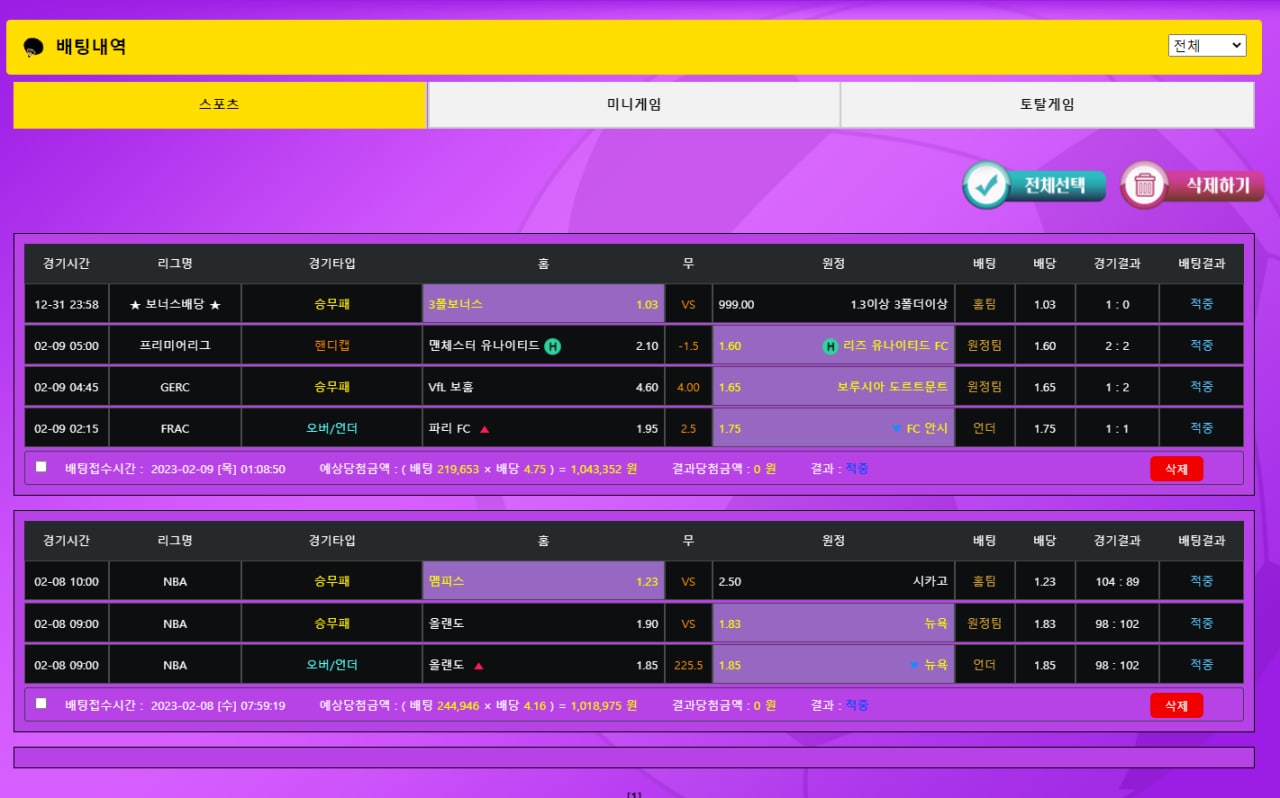Click the trash can icon on 삭제하기
The height and width of the screenshot is (798, 1280).
tap(1145, 185)
